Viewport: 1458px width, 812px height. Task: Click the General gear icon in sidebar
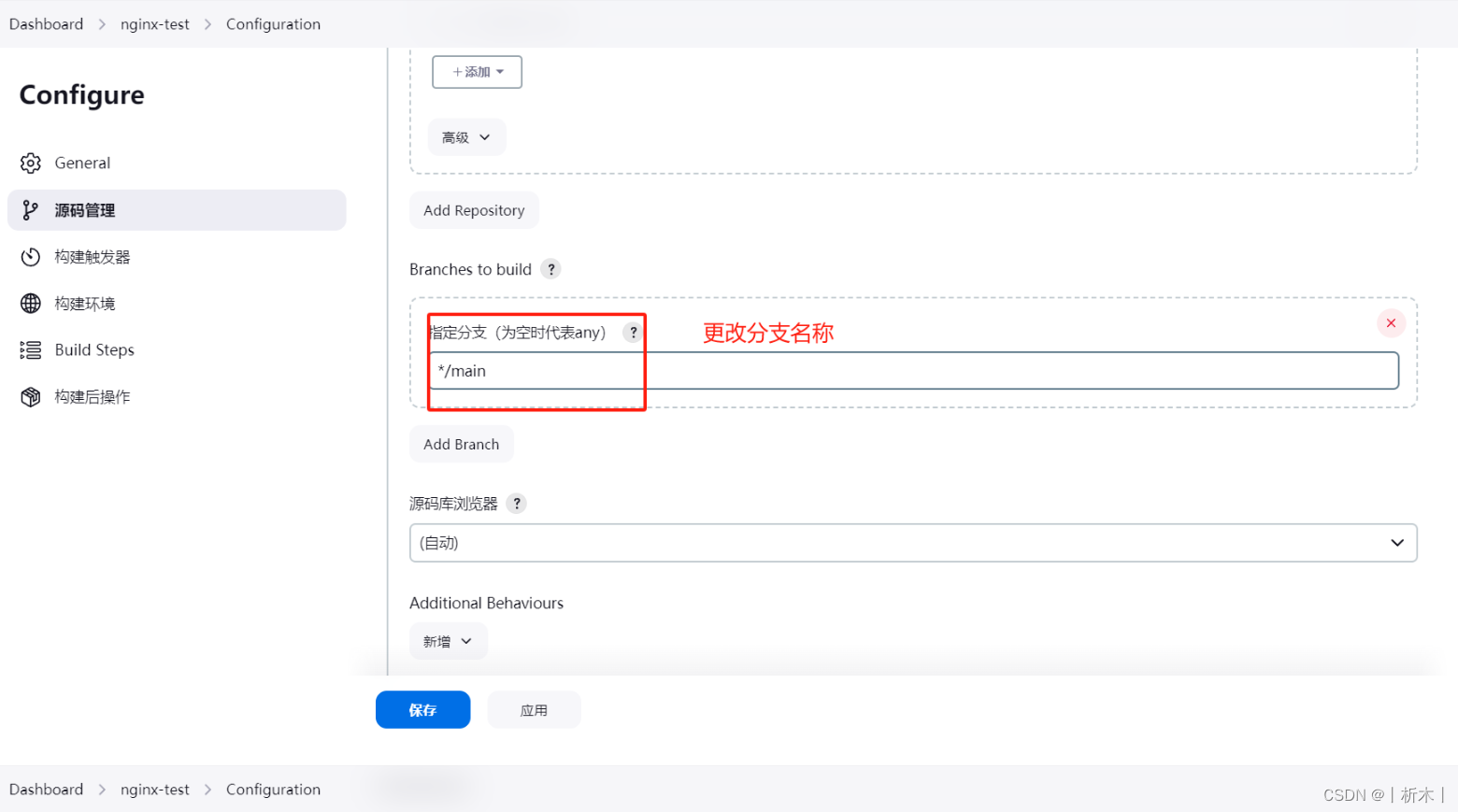click(x=31, y=164)
